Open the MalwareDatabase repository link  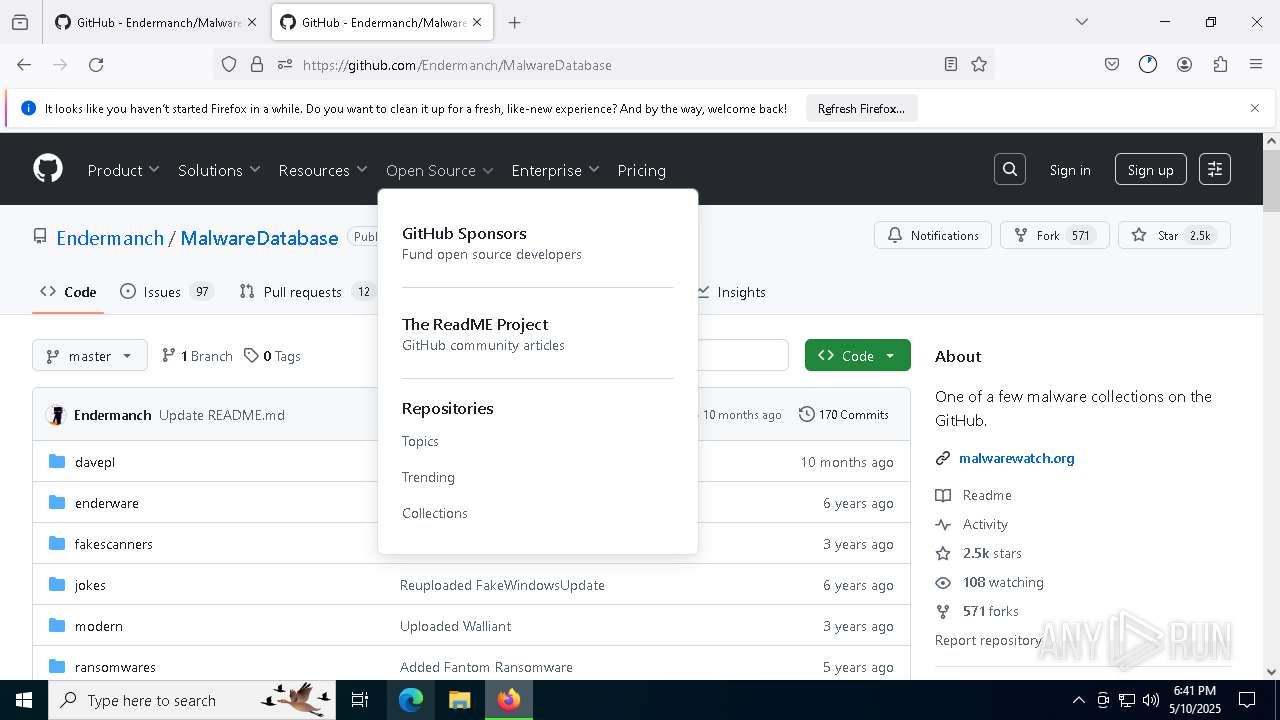(x=259, y=238)
